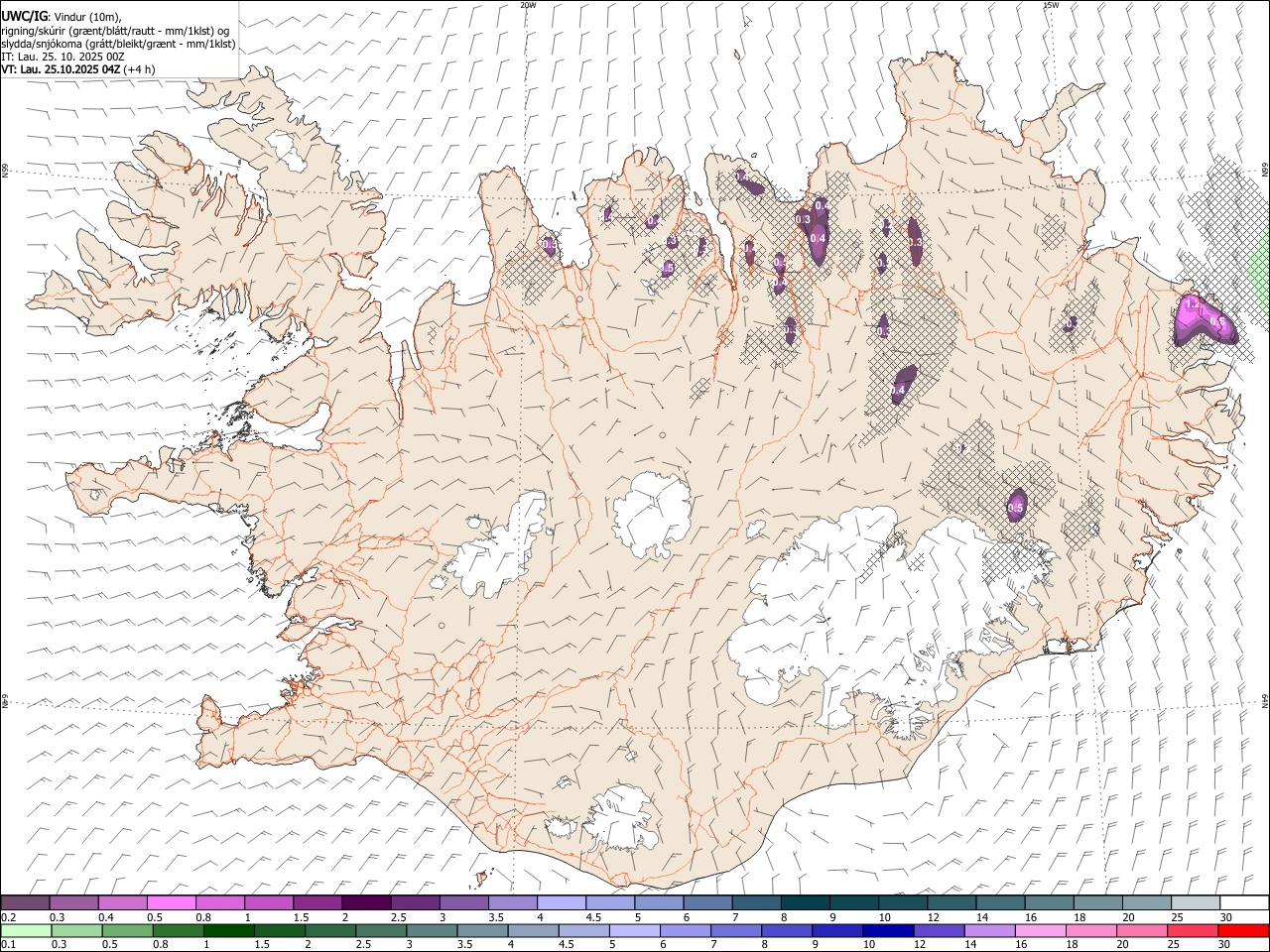Click the light pink 16 swatch, lower scale
Image resolution: width=1270 pixels, height=952 pixels.
1041,930
